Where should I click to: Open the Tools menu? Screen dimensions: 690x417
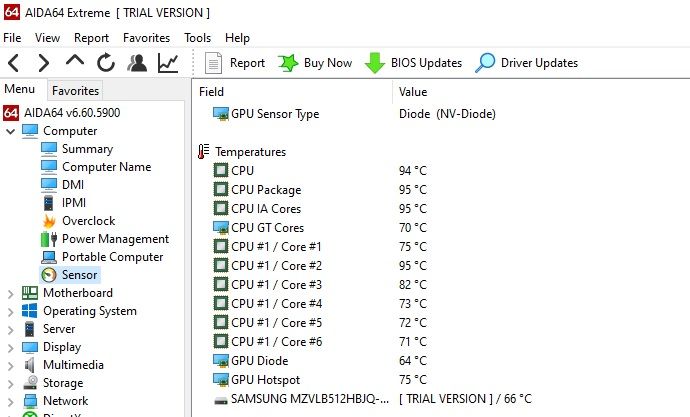click(198, 38)
